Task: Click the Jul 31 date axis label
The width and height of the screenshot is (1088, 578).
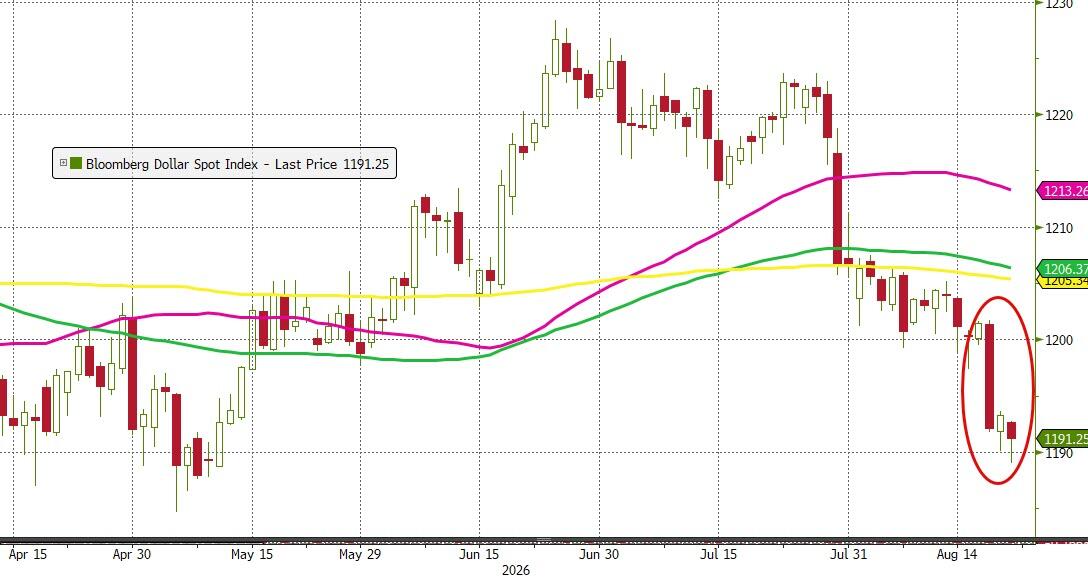Action: pos(849,554)
